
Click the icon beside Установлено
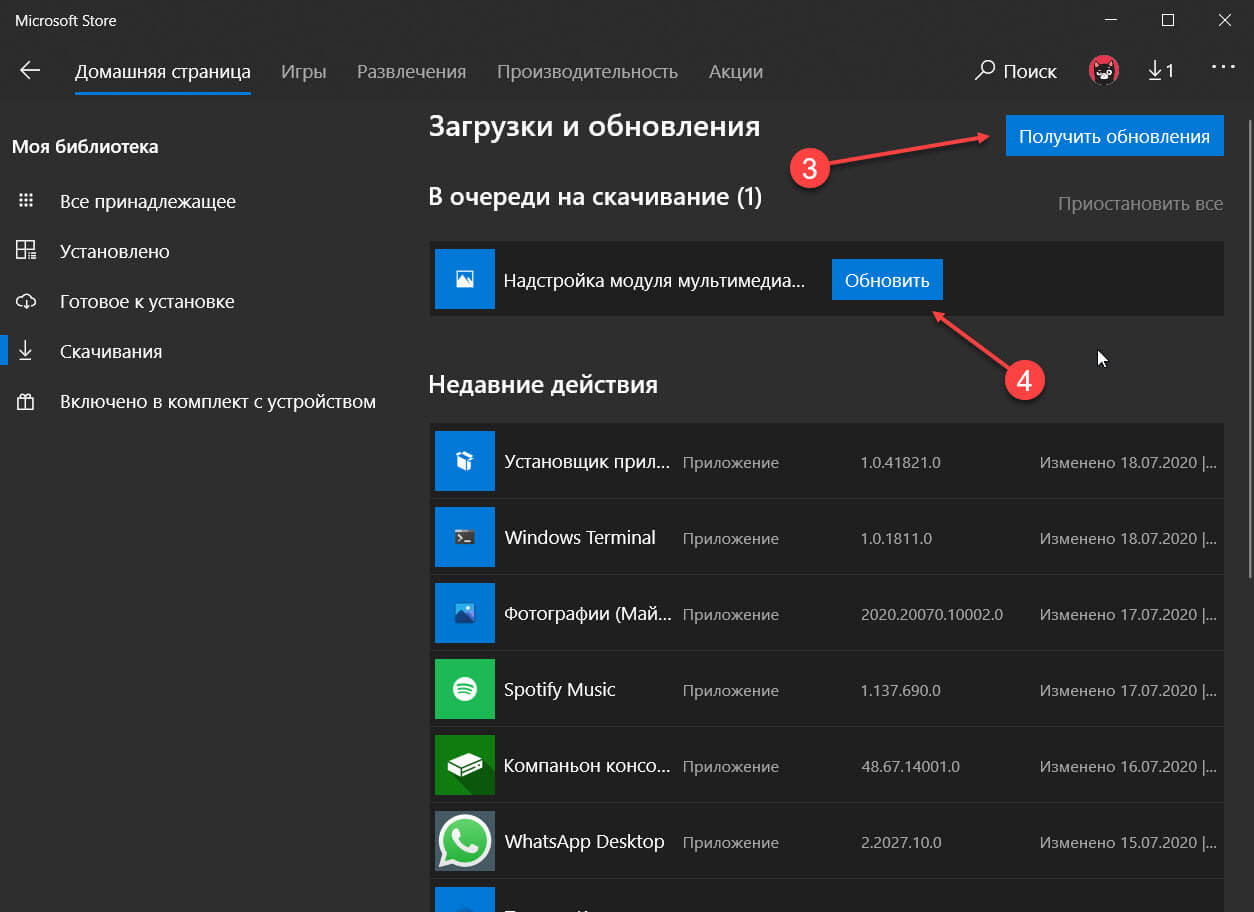[x=26, y=251]
